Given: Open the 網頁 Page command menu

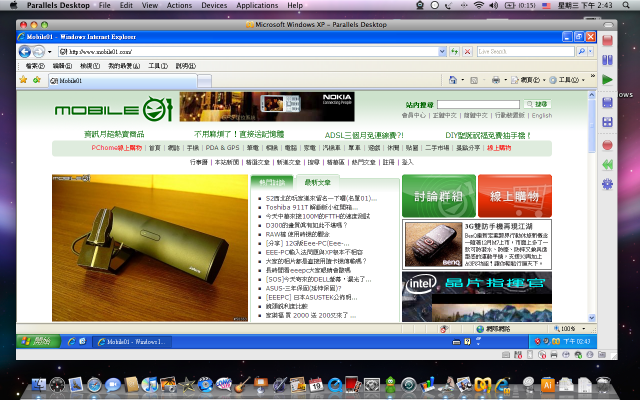Looking at the screenshot, I should click(528, 80).
